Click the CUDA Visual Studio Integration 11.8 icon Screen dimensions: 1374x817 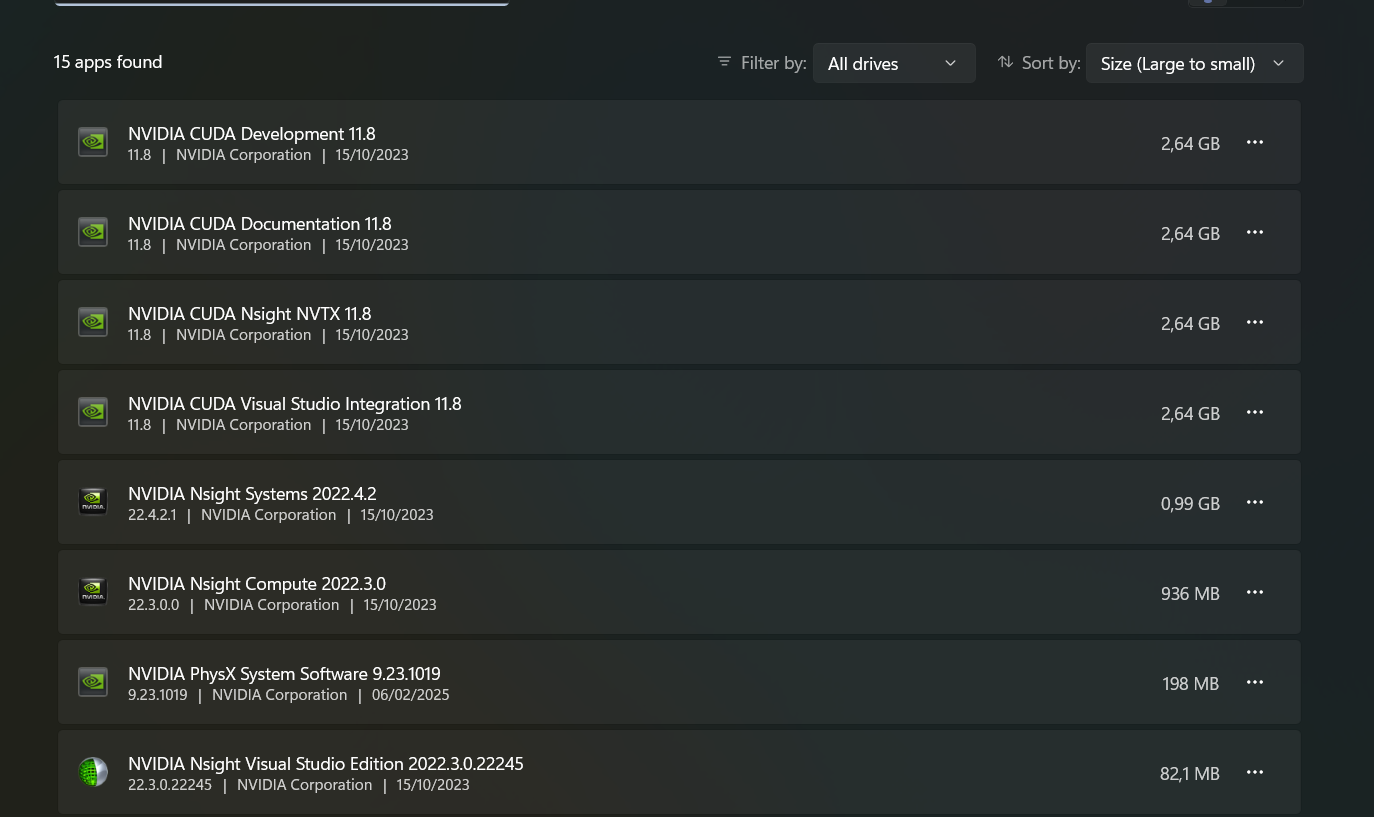(x=93, y=412)
